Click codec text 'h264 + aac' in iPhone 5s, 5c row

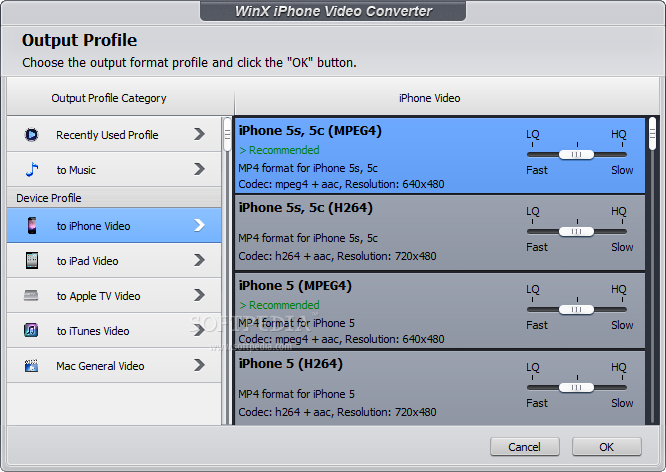click(302, 256)
